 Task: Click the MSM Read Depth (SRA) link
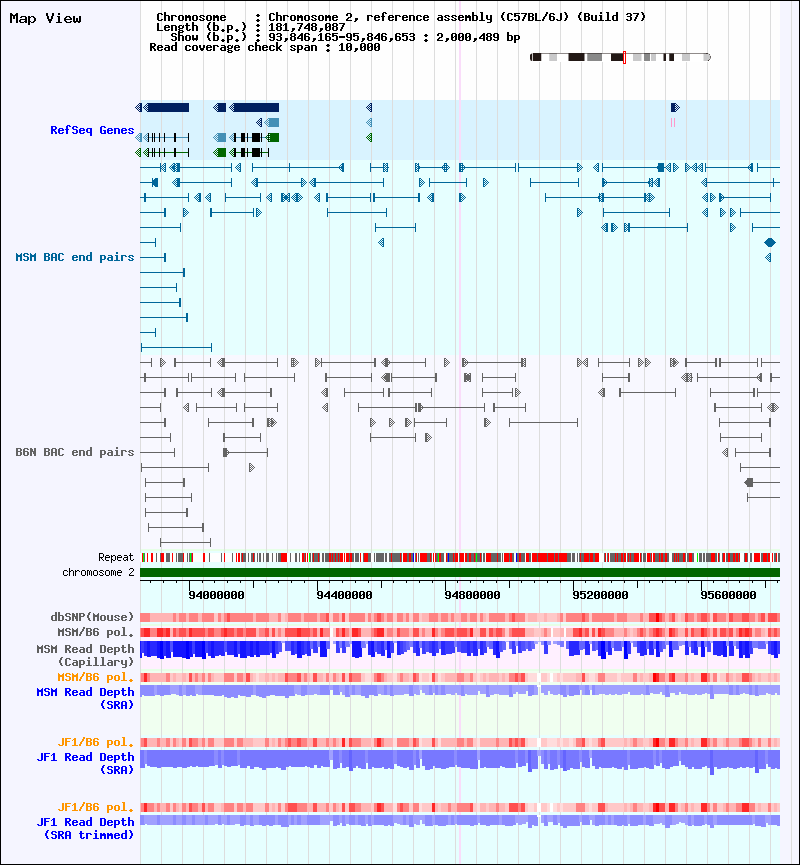86,698
